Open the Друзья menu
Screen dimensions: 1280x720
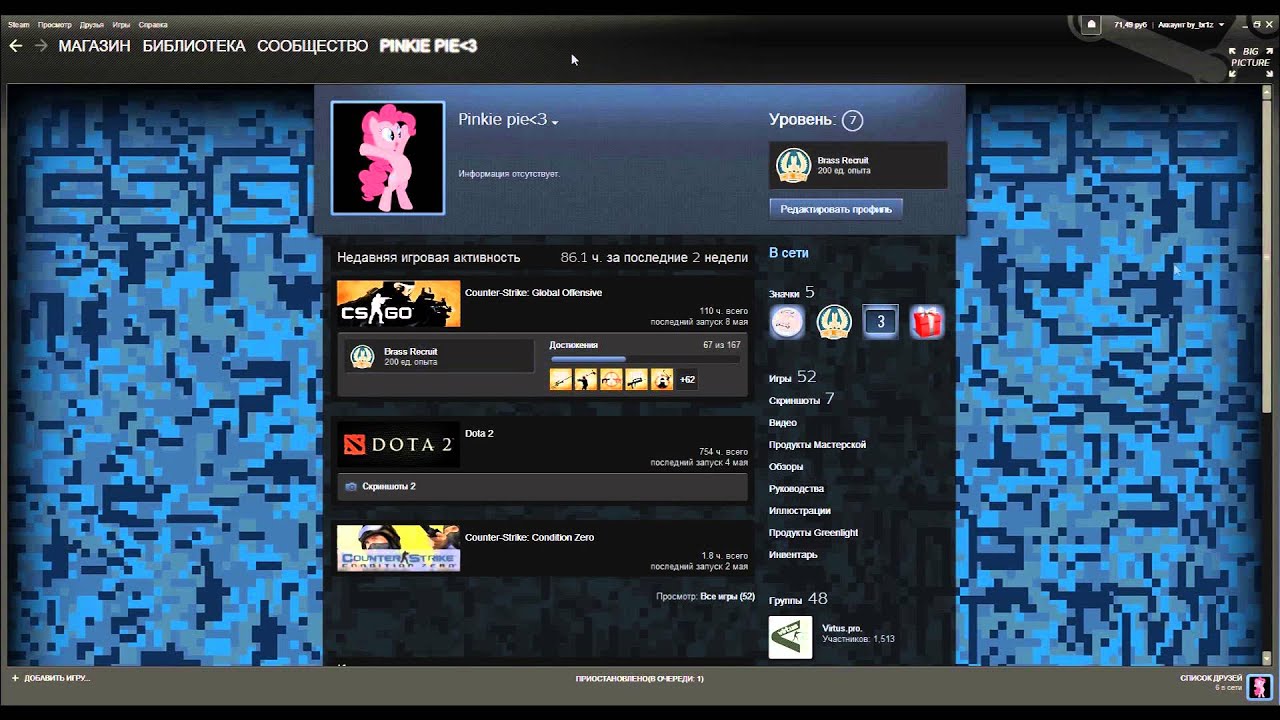tap(92, 24)
